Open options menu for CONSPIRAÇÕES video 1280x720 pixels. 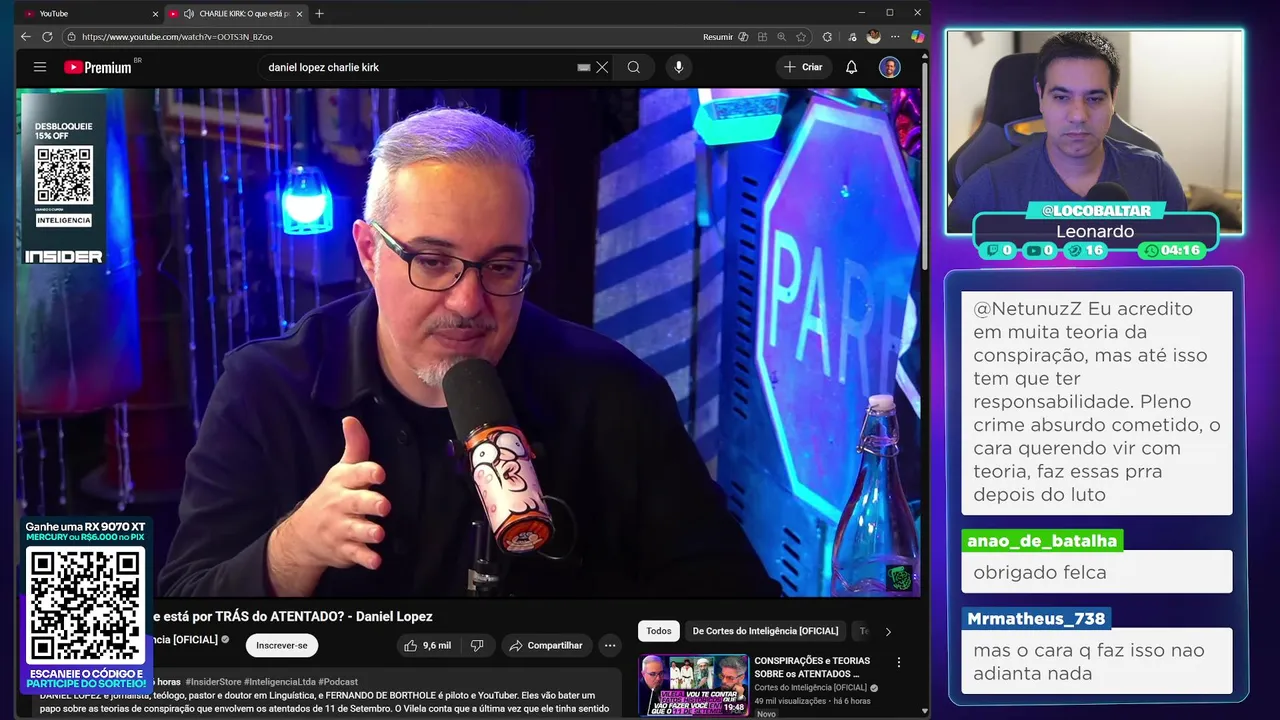click(898, 662)
